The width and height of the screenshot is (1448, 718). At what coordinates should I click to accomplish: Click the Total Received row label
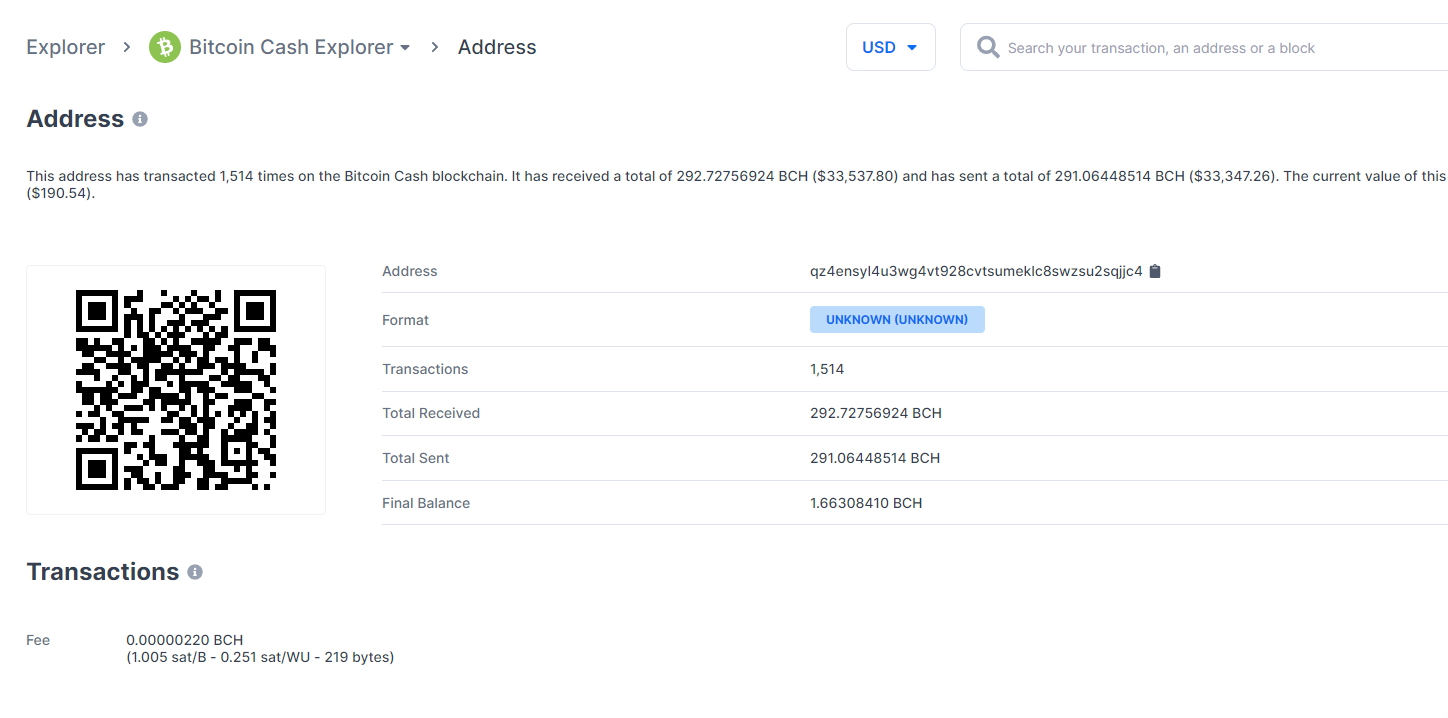(431, 413)
